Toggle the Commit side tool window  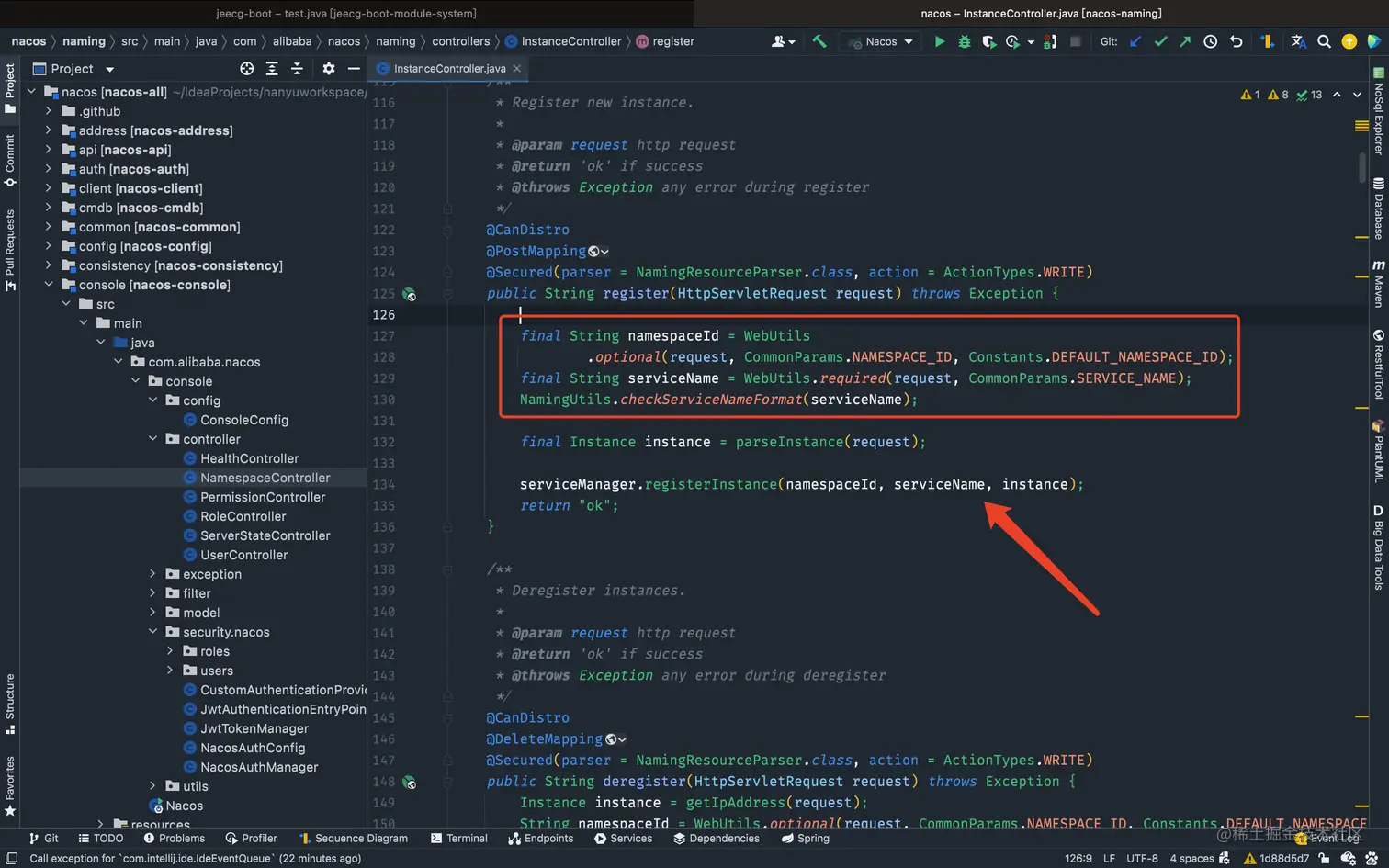[x=10, y=160]
